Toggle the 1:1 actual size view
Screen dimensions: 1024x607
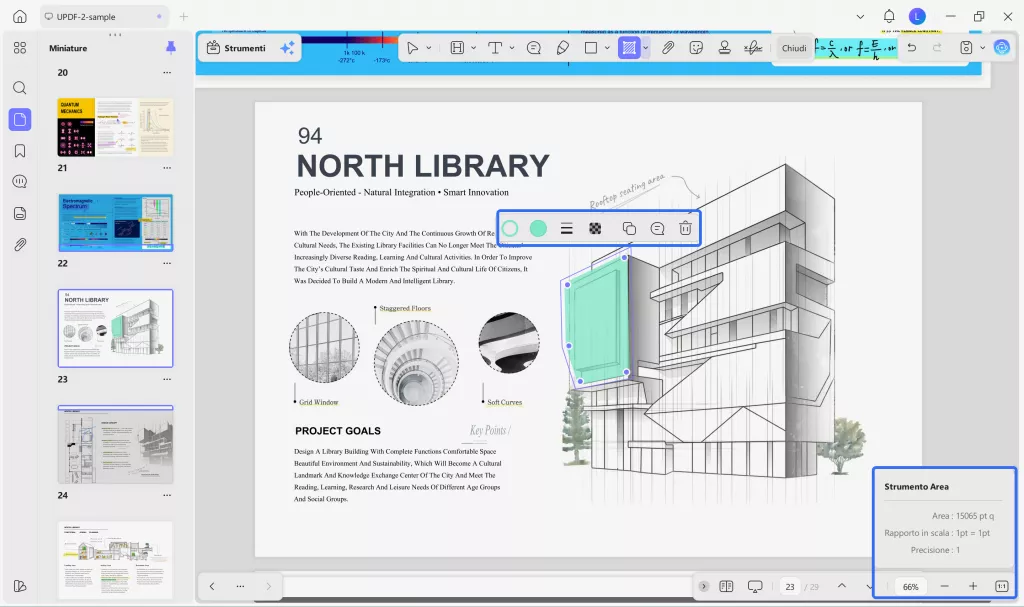[1001, 586]
